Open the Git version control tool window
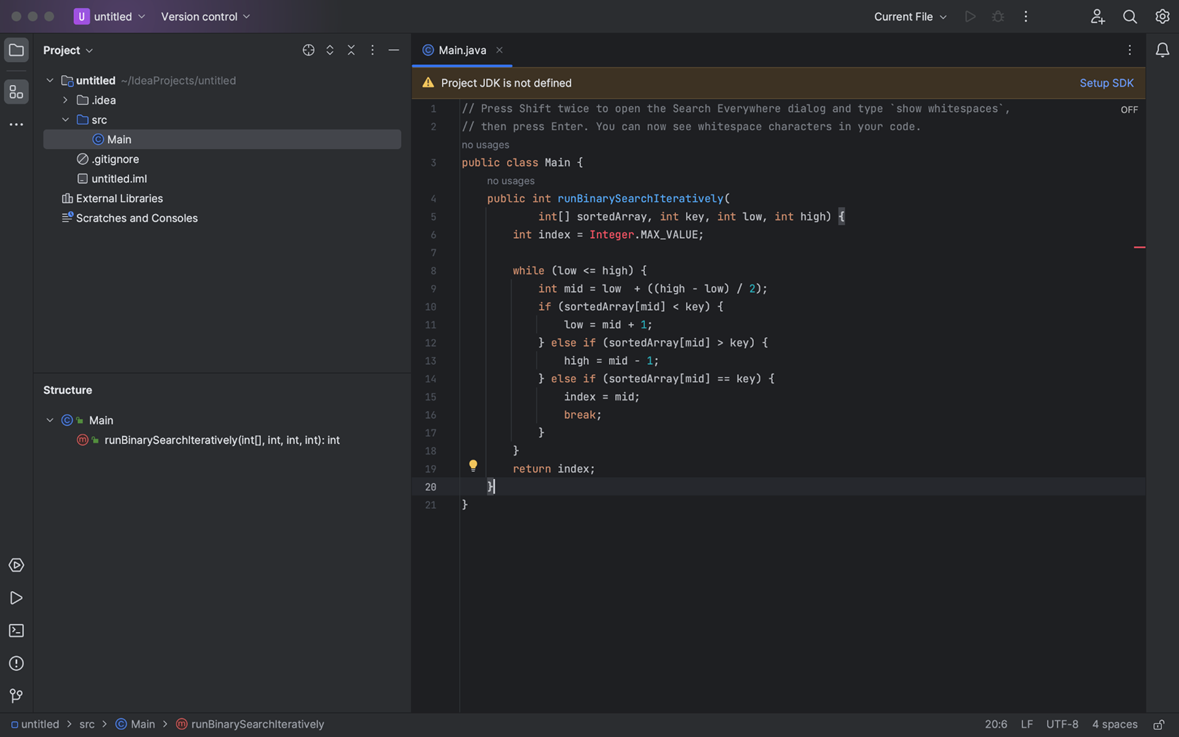The width and height of the screenshot is (1179, 737). (x=16, y=696)
